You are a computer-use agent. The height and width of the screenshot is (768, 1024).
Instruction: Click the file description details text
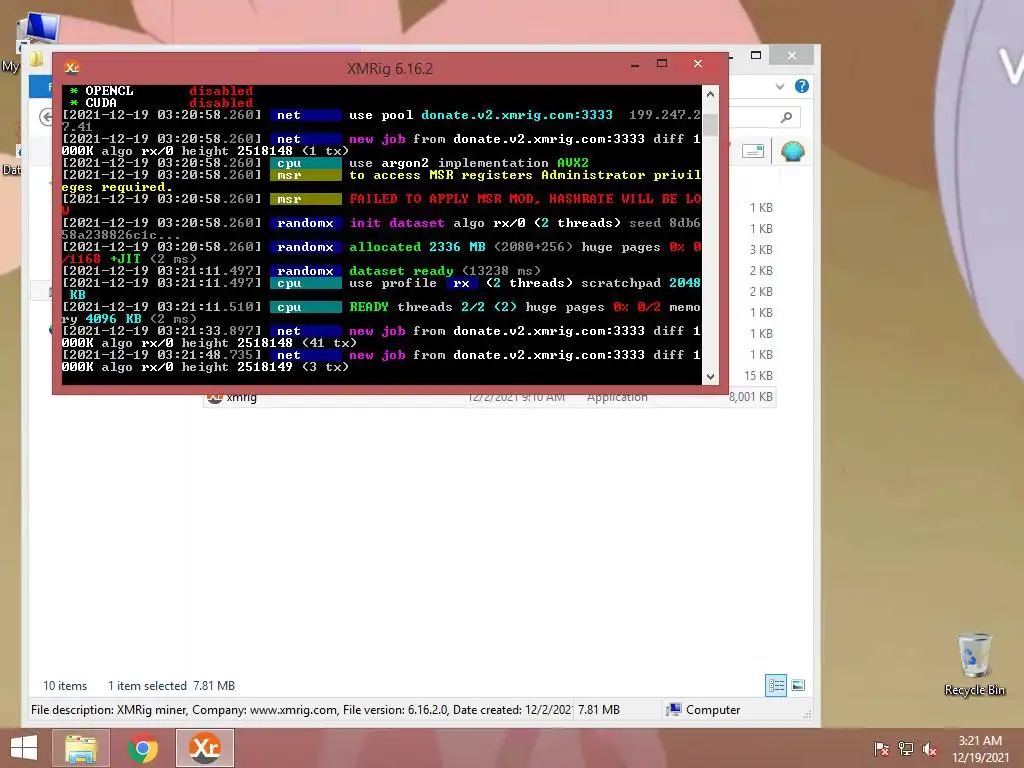[x=301, y=710]
